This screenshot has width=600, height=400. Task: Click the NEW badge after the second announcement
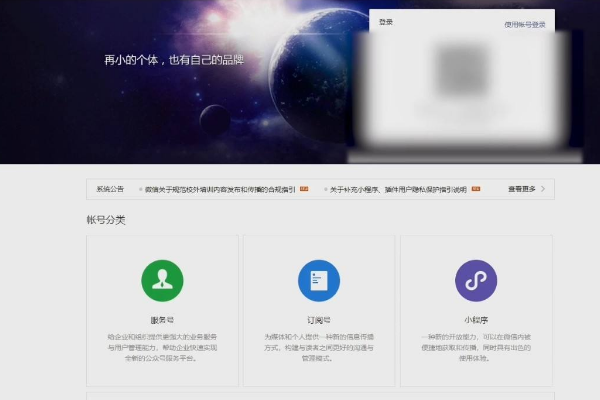pos(477,188)
